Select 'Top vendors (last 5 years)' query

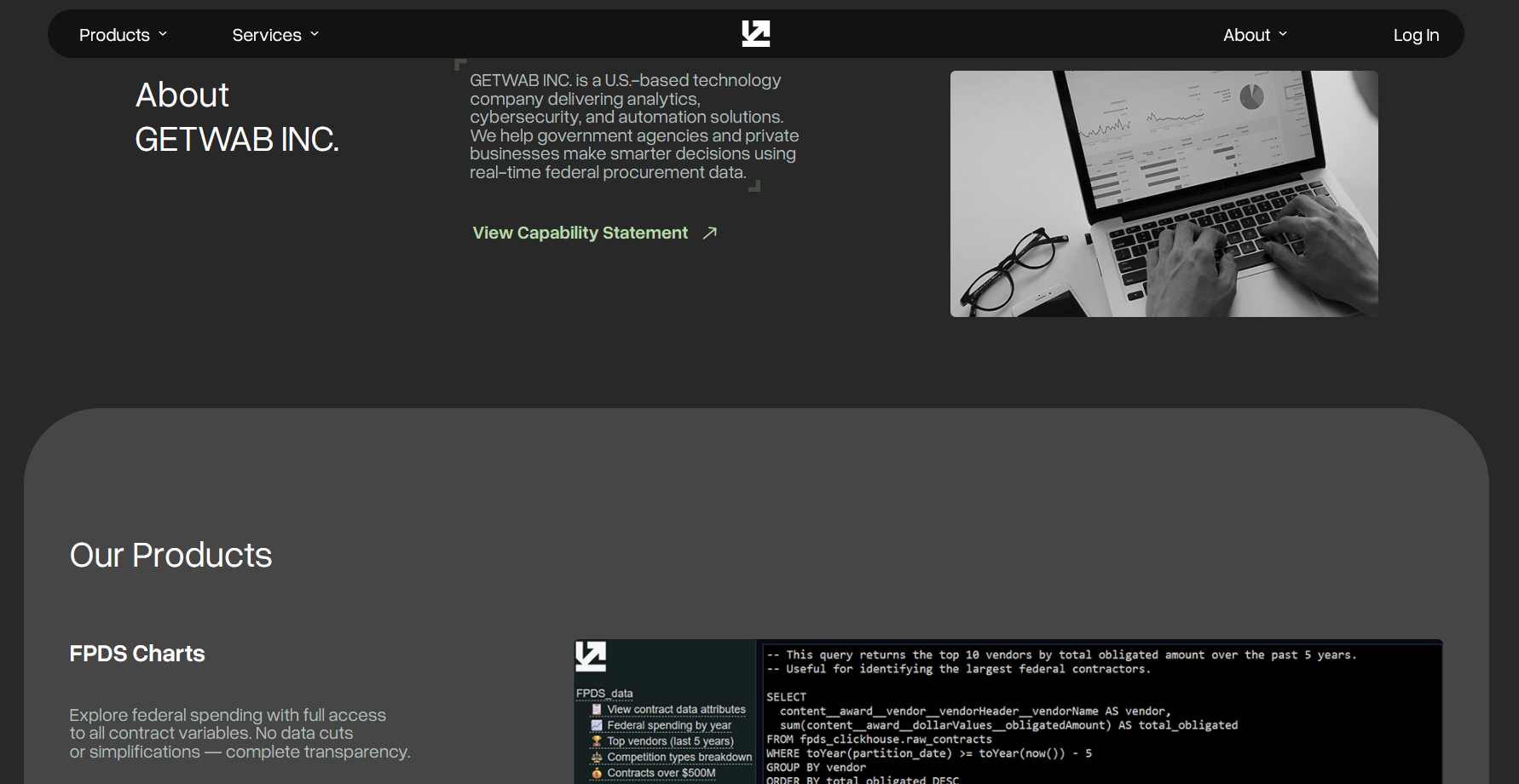point(670,741)
